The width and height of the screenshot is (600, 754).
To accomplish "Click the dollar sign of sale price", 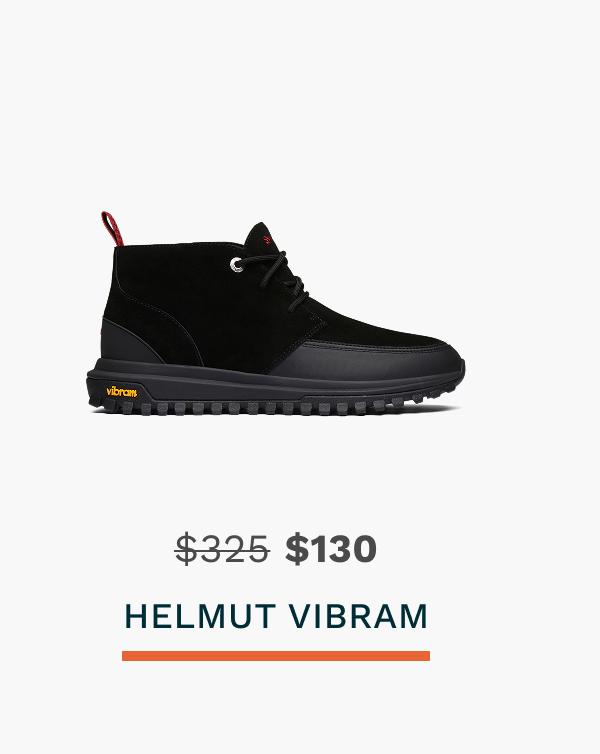I will (297, 549).
